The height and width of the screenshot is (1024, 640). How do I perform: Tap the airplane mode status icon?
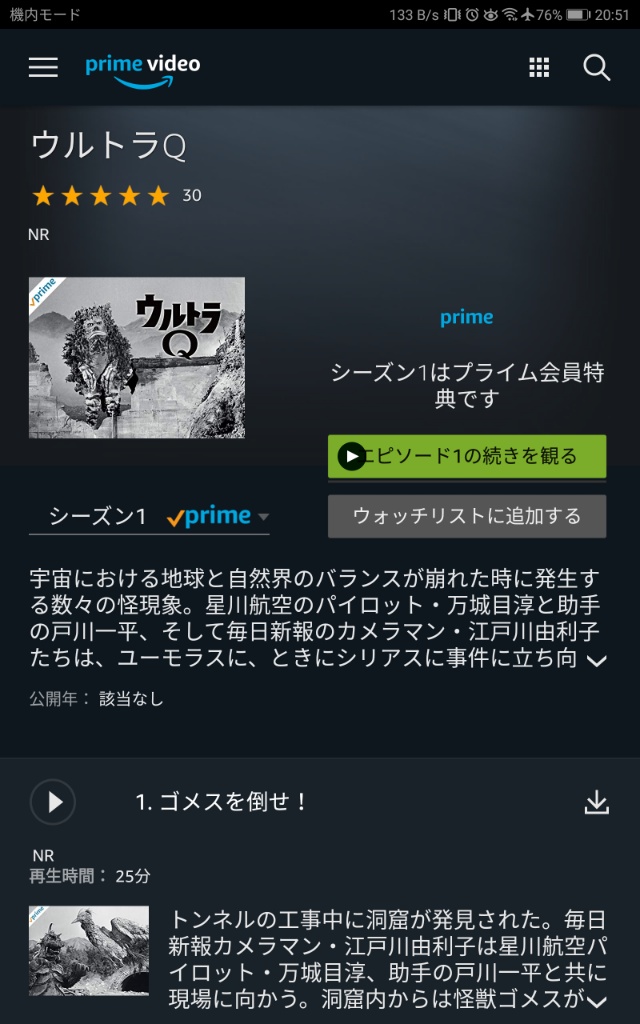point(528,14)
